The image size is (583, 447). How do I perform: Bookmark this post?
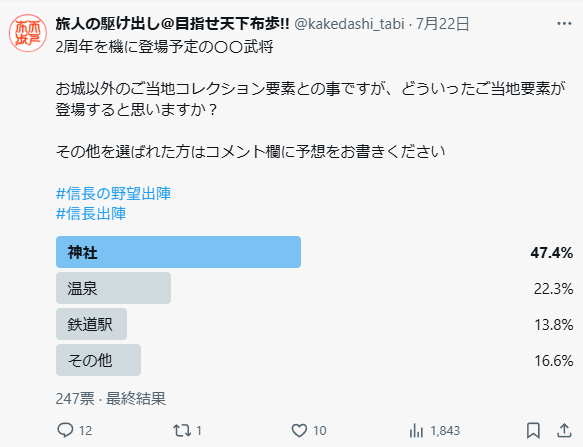[x=533, y=431]
